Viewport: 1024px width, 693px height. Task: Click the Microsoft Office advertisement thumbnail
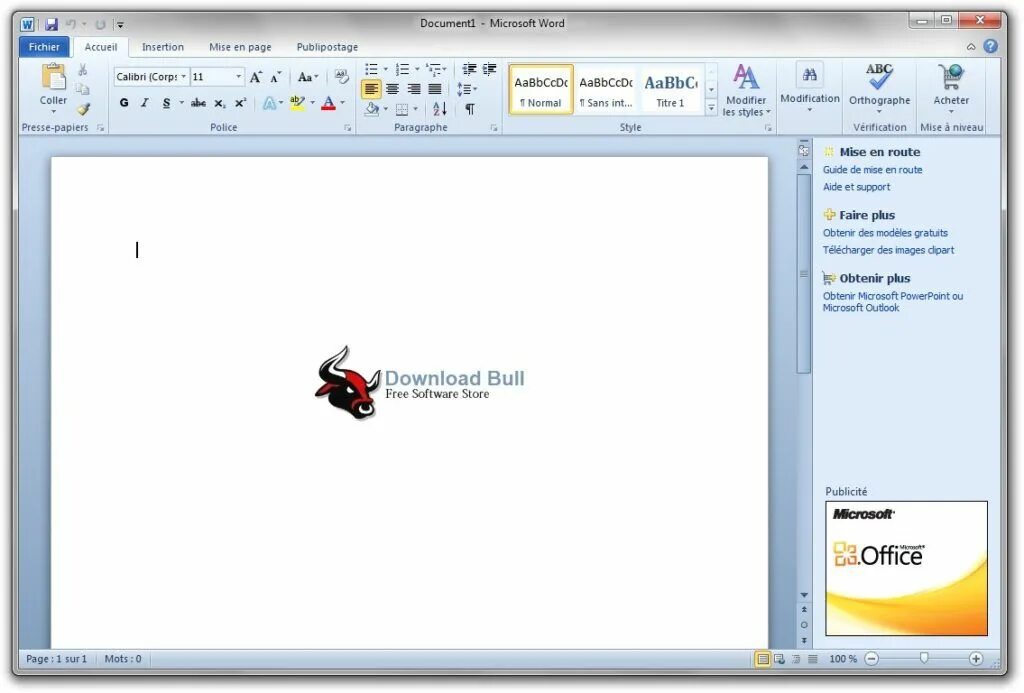(x=906, y=568)
